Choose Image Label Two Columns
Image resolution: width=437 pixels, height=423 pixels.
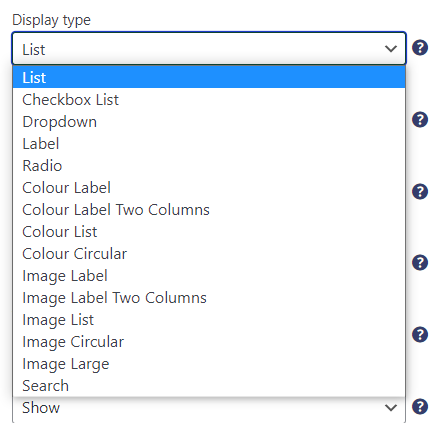(209, 297)
